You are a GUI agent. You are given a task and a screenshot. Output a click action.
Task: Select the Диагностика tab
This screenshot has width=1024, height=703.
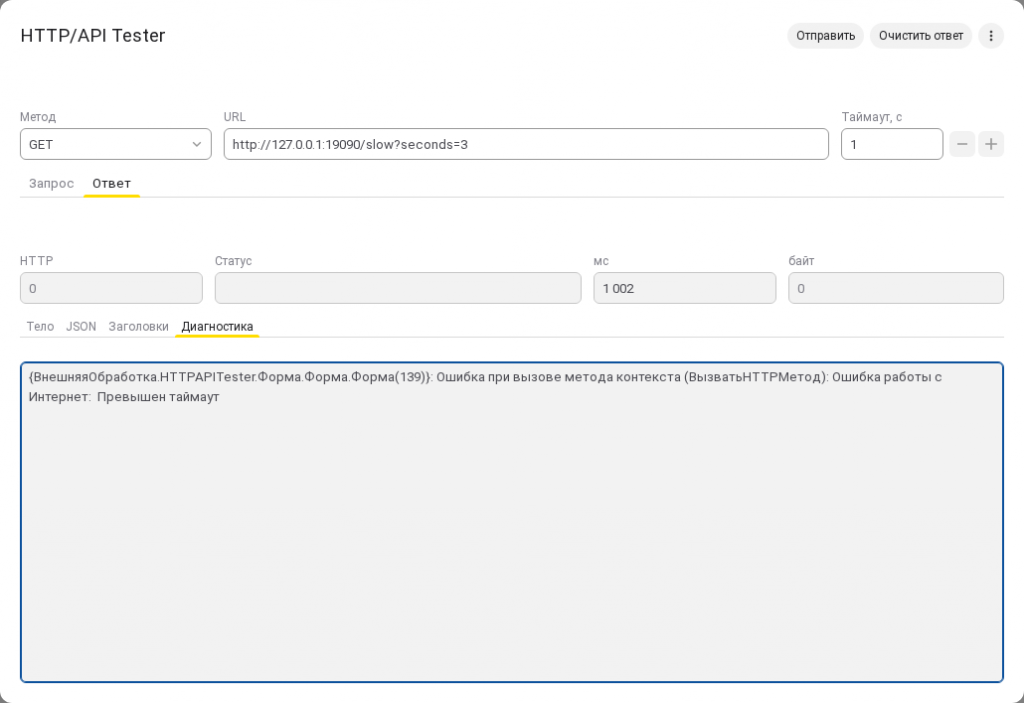tap(217, 327)
